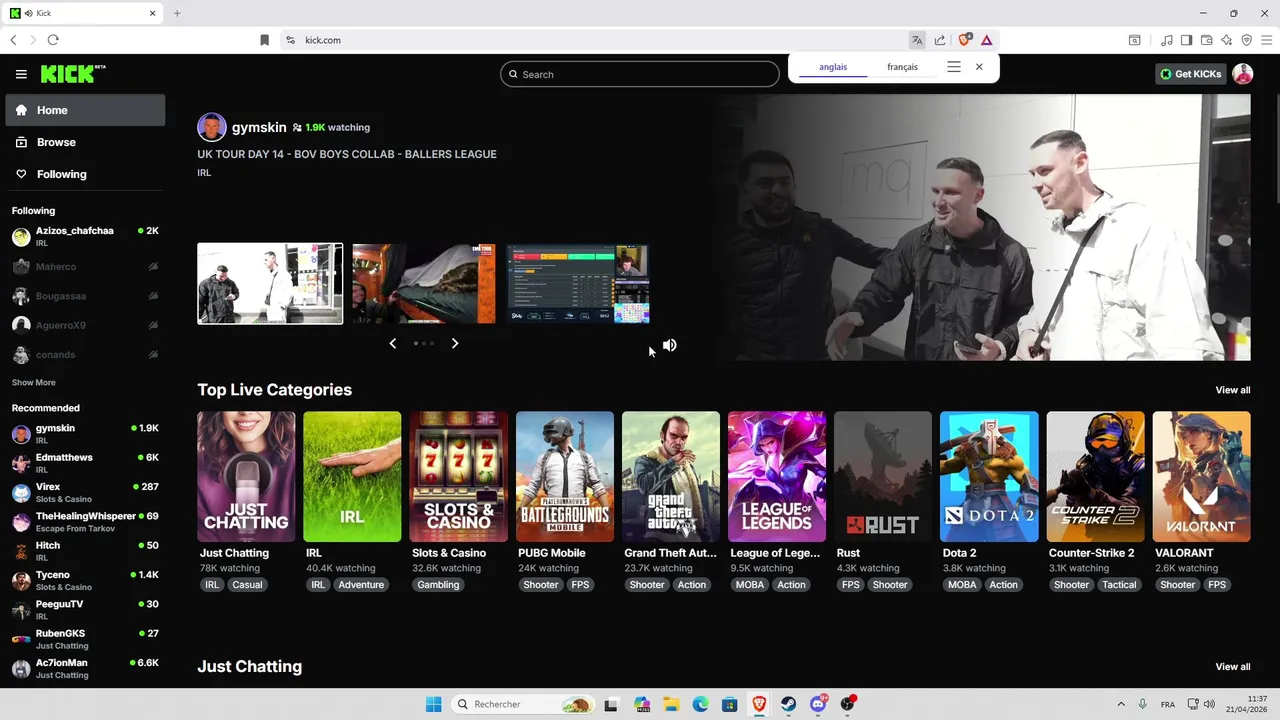Open VALORANT category card
Image resolution: width=1280 pixels, height=720 pixels.
tap(1202, 477)
